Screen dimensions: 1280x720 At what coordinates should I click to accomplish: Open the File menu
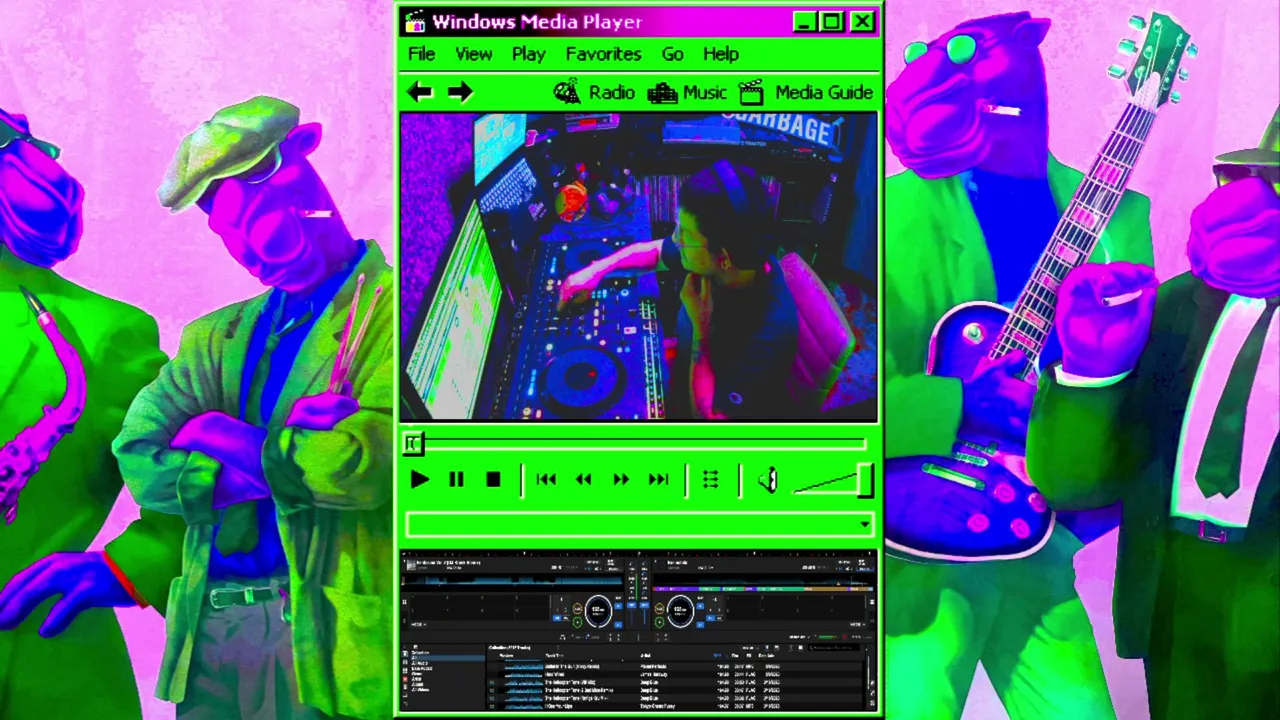(421, 54)
